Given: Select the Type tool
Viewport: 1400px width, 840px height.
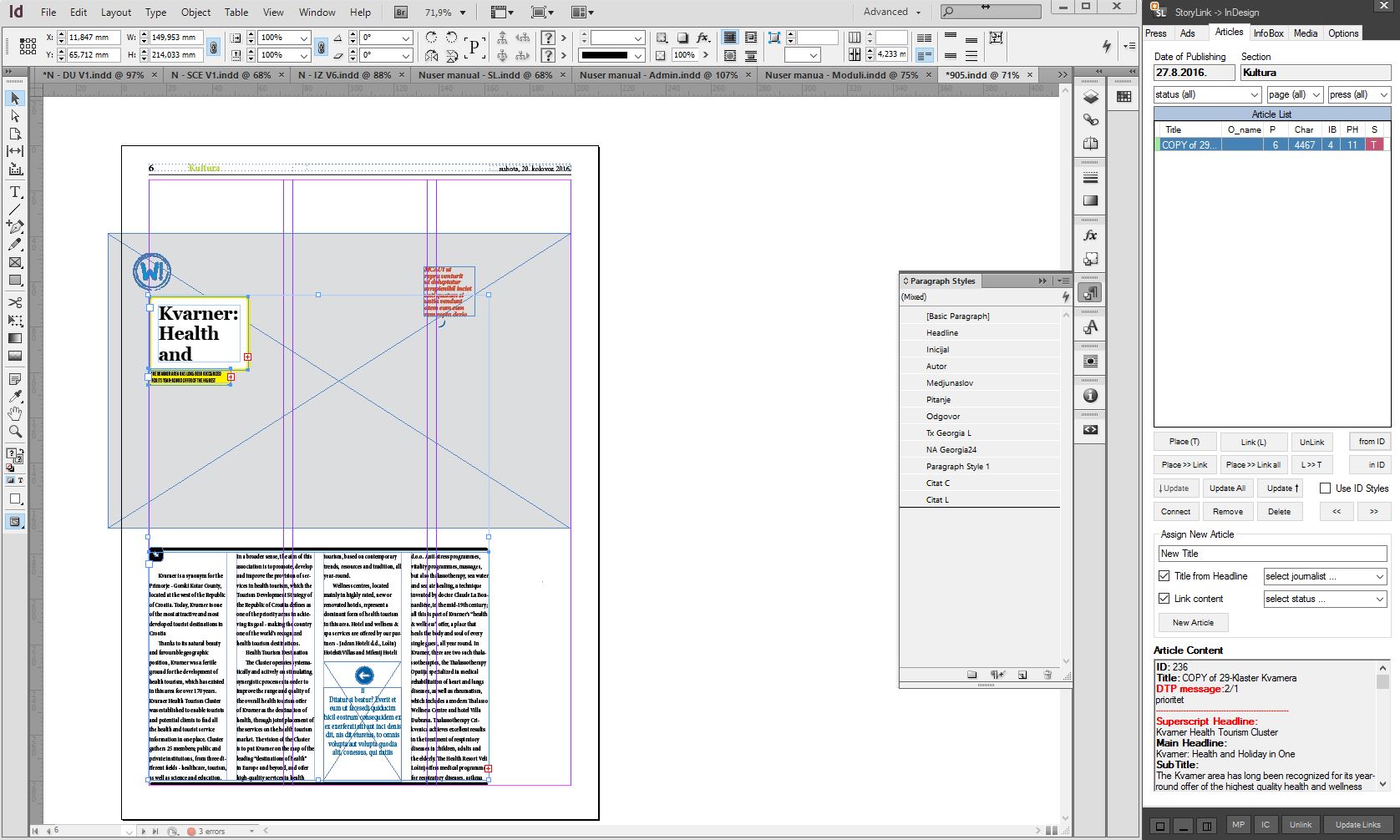Looking at the screenshot, I should [x=15, y=191].
